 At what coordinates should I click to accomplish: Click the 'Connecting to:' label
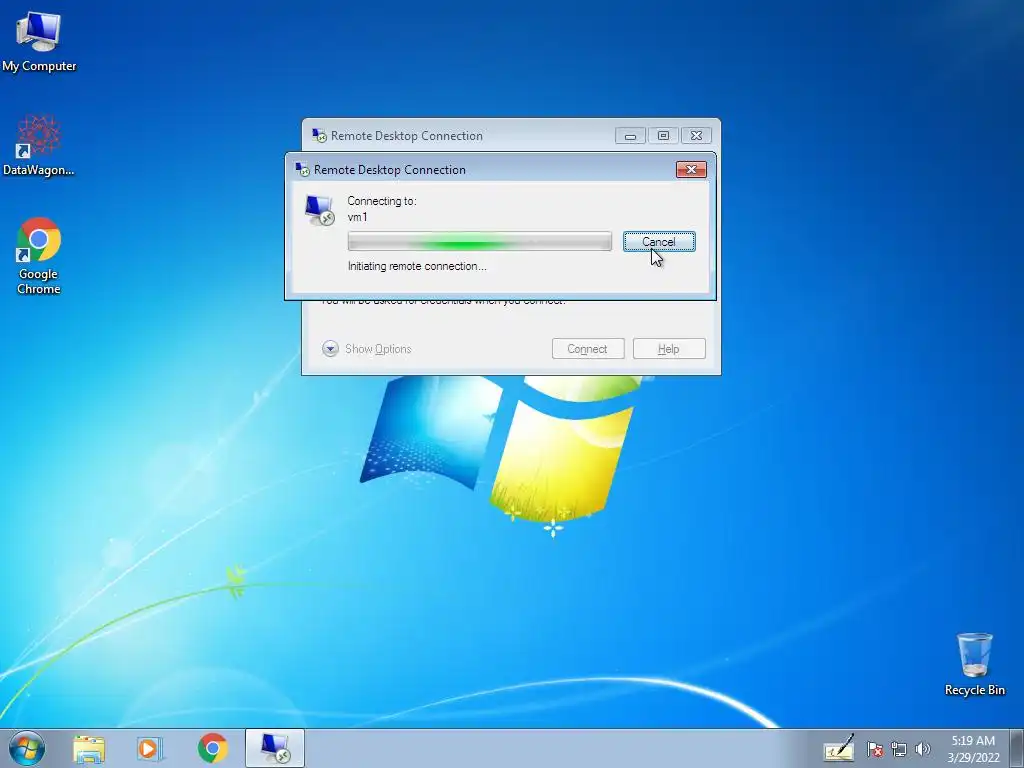click(382, 201)
